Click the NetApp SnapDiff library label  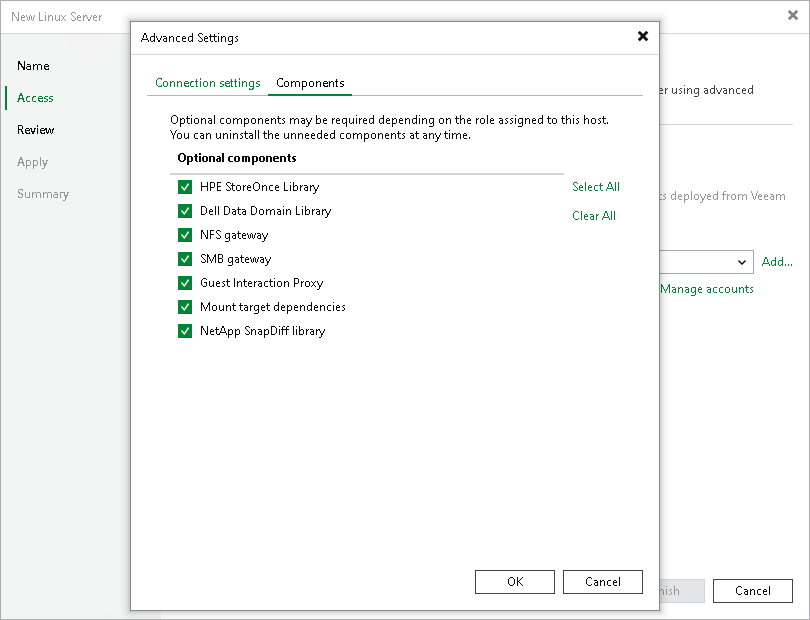[x=262, y=331]
